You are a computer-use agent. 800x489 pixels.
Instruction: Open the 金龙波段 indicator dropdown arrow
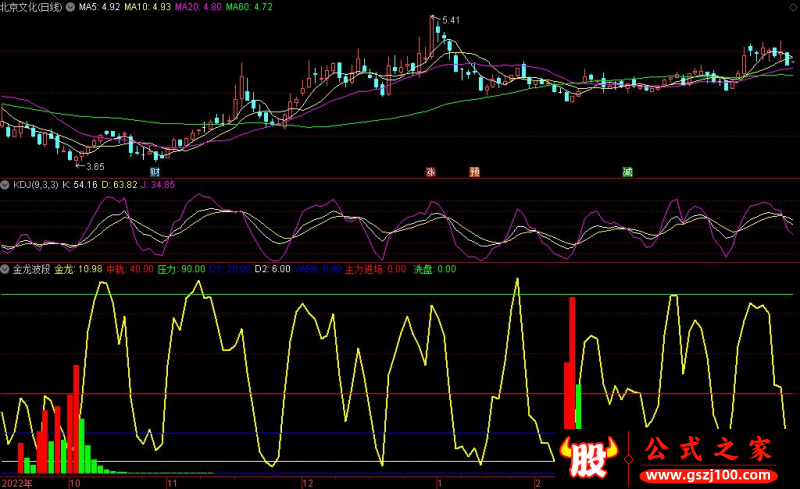(6, 269)
